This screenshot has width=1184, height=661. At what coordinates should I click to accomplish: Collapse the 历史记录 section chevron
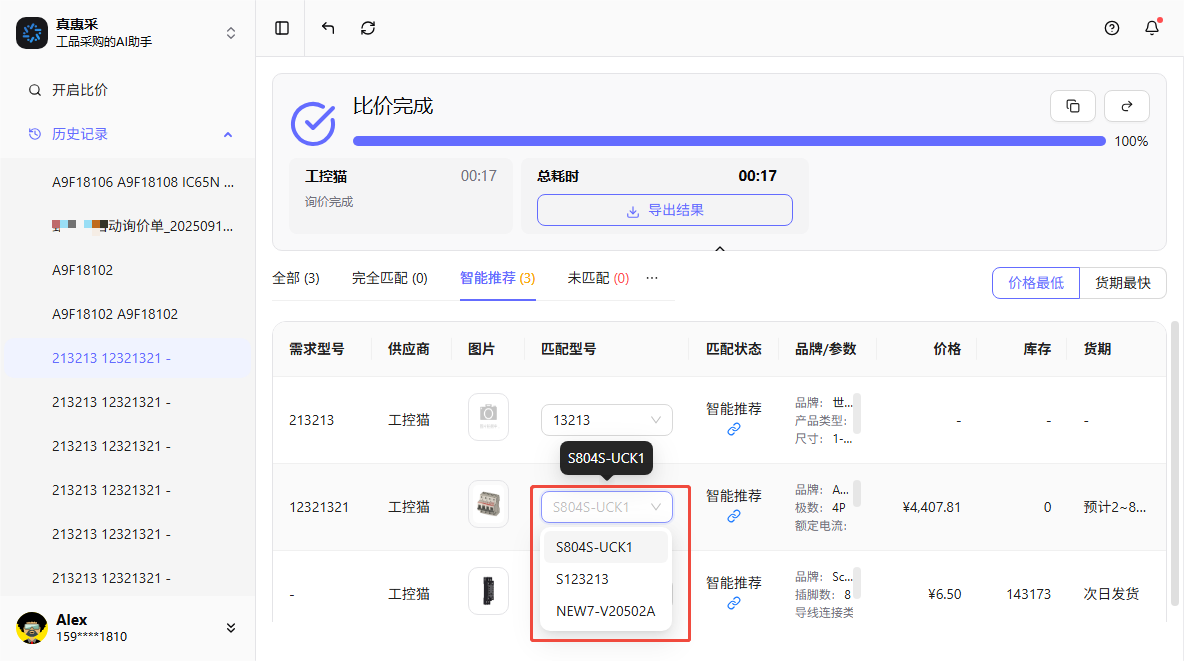[227, 133]
